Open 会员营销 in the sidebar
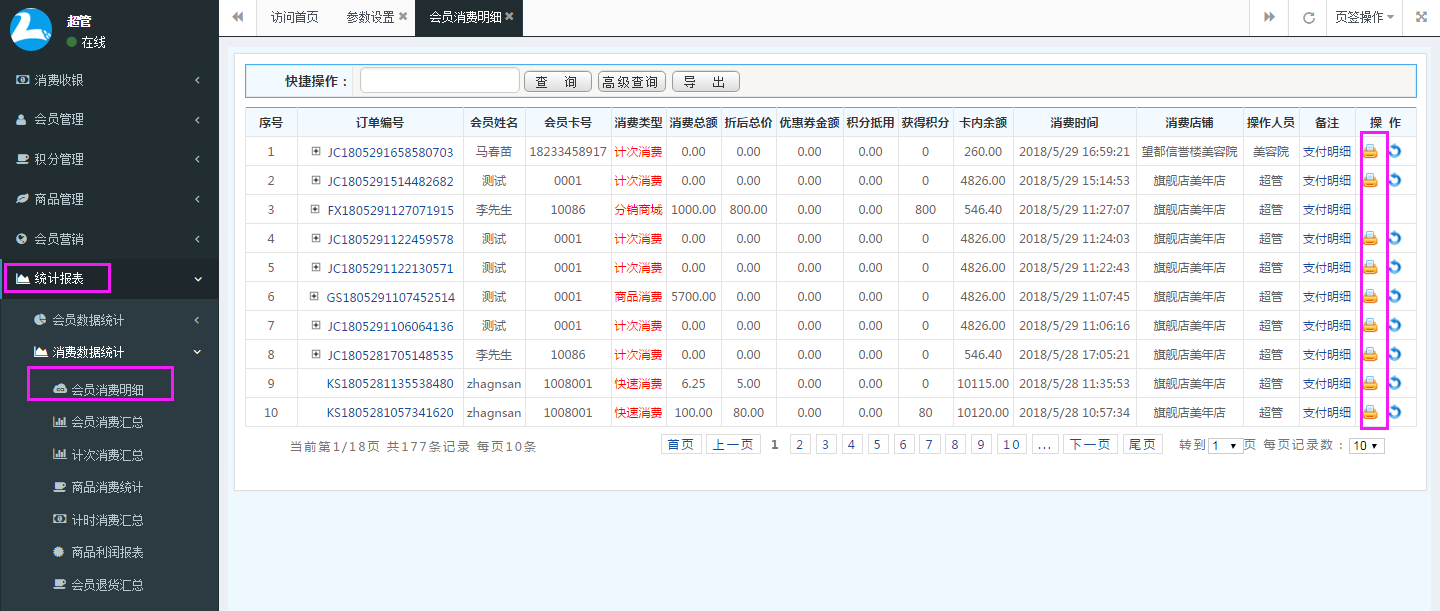The image size is (1440, 611). pos(109,239)
